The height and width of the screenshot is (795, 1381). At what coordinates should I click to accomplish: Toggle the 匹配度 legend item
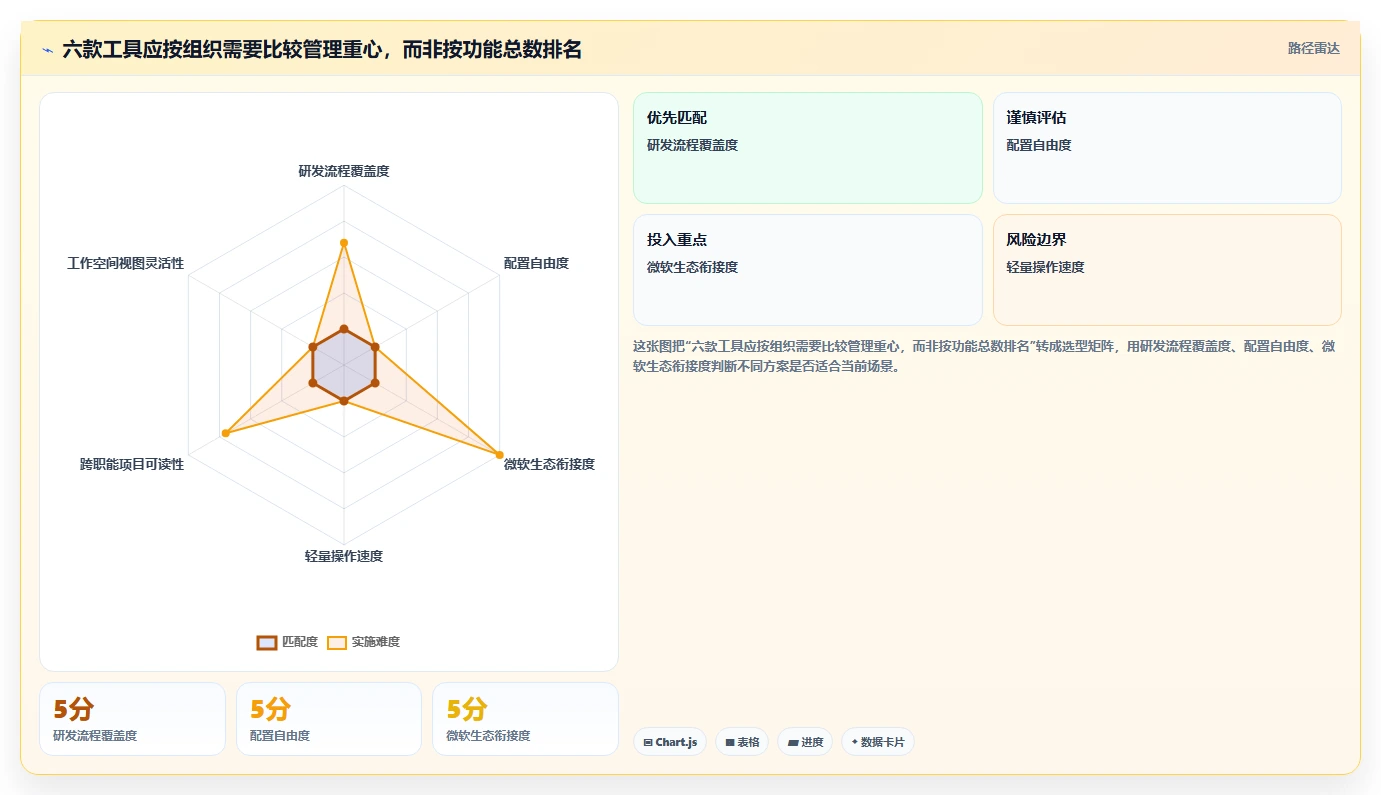287,642
